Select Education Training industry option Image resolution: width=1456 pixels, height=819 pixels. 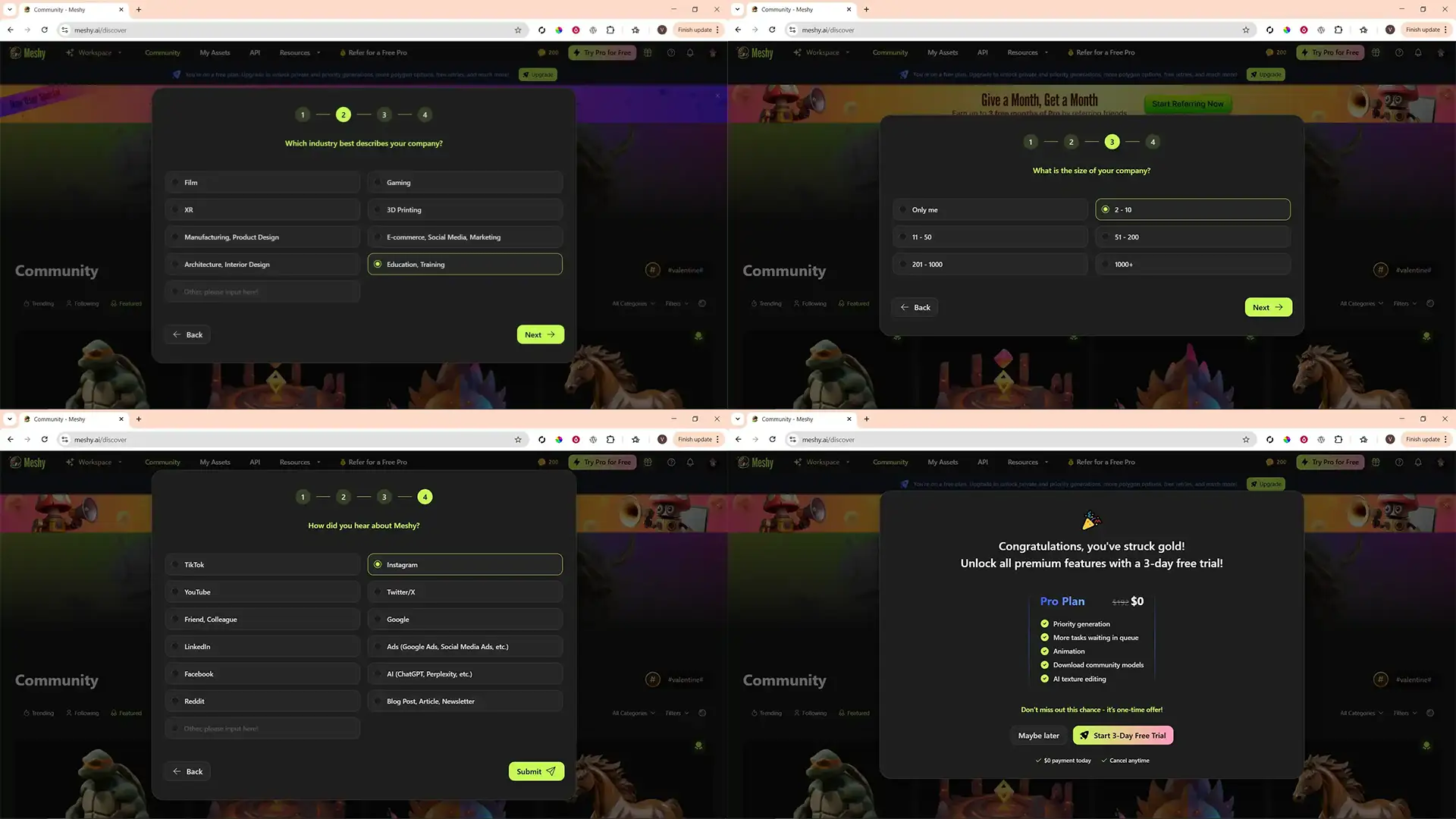[465, 264]
